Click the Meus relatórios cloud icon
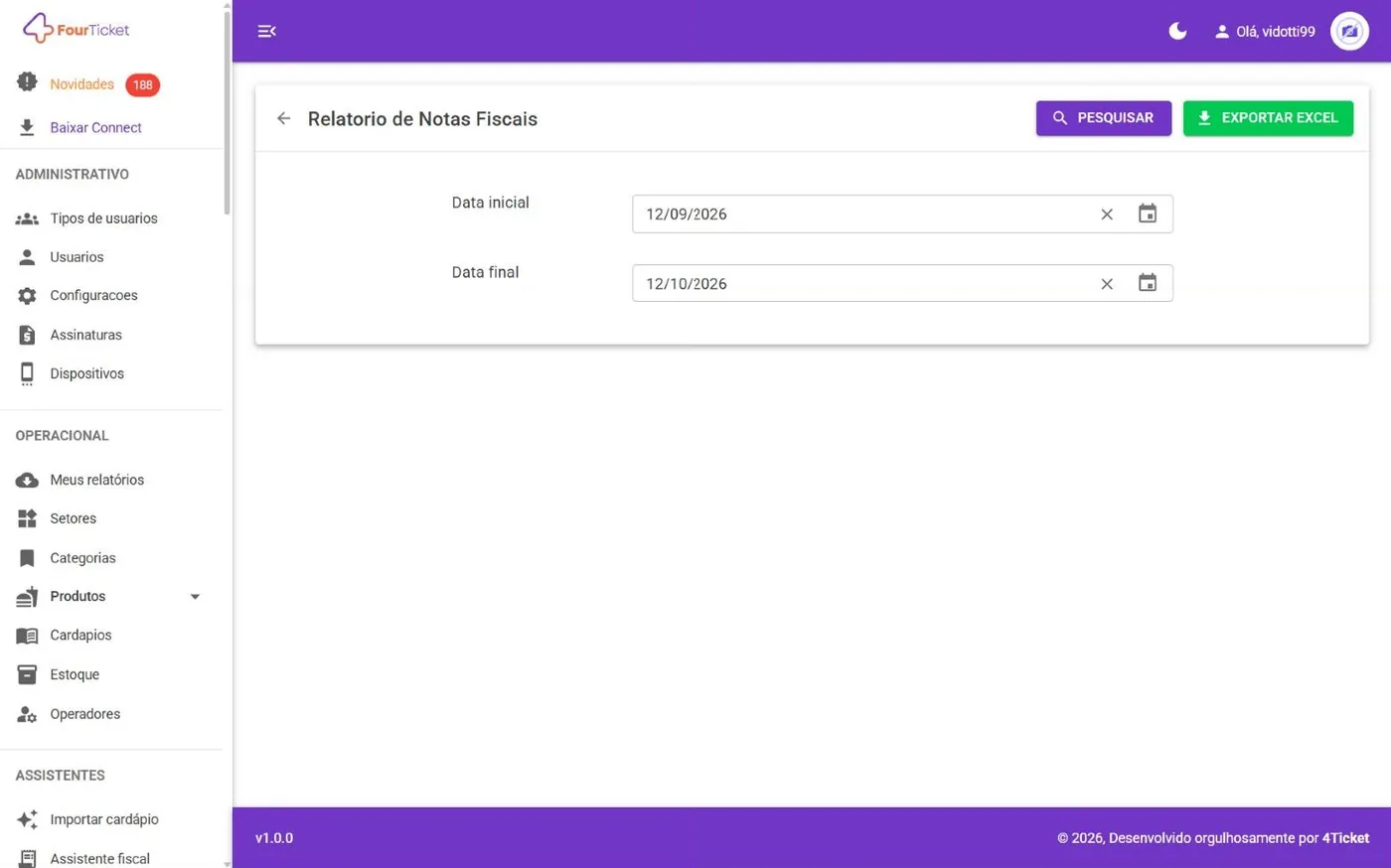The height and width of the screenshot is (868, 1391). (27, 480)
